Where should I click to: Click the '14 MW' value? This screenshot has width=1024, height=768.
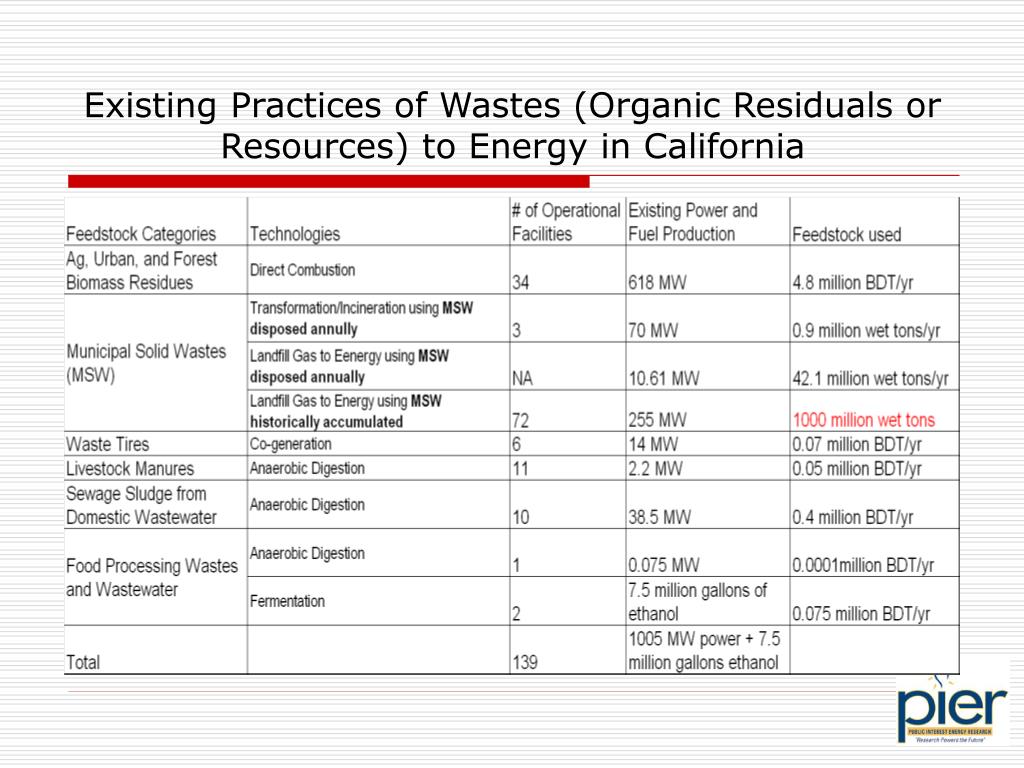653,444
